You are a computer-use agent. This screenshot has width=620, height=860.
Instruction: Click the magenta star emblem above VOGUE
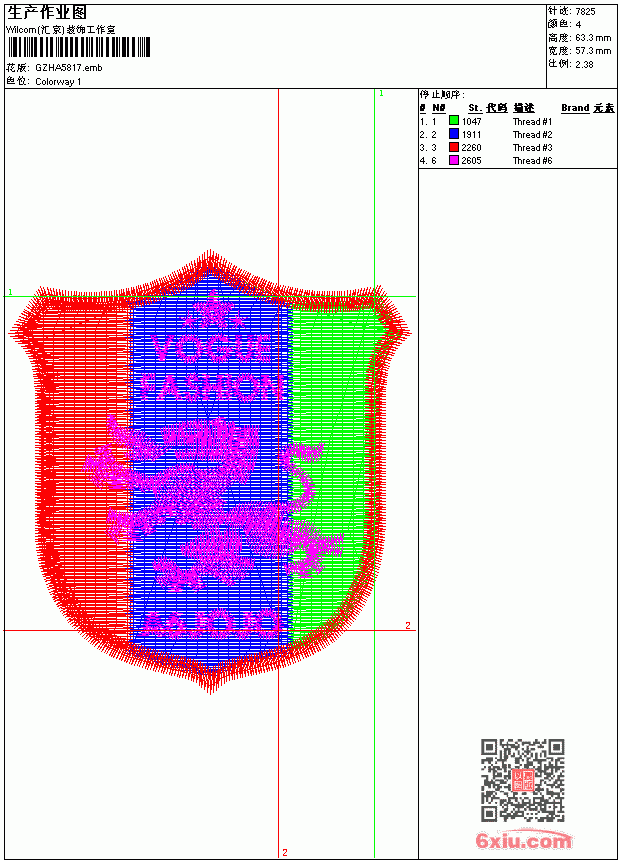pos(212,311)
